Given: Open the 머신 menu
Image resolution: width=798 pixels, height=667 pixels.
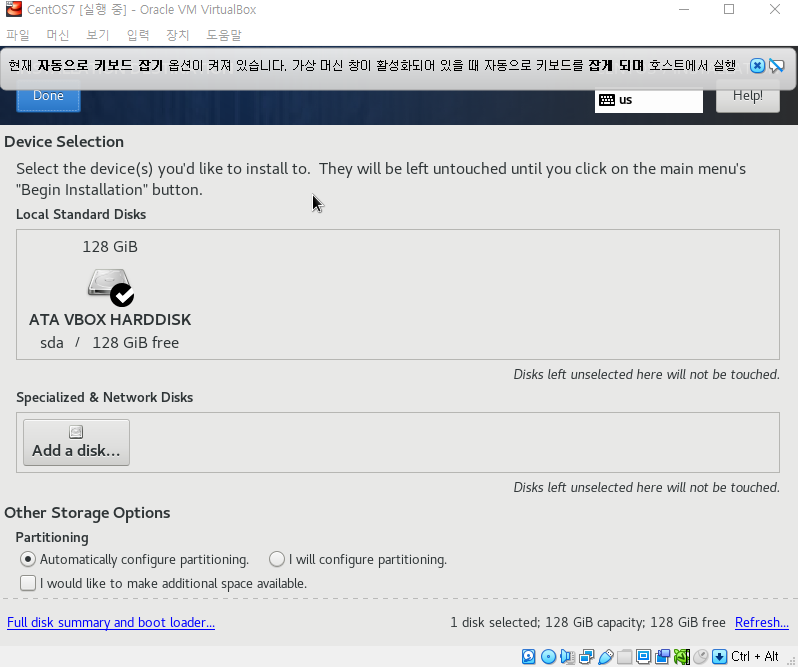Looking at the screenshot, I should 58,35.
